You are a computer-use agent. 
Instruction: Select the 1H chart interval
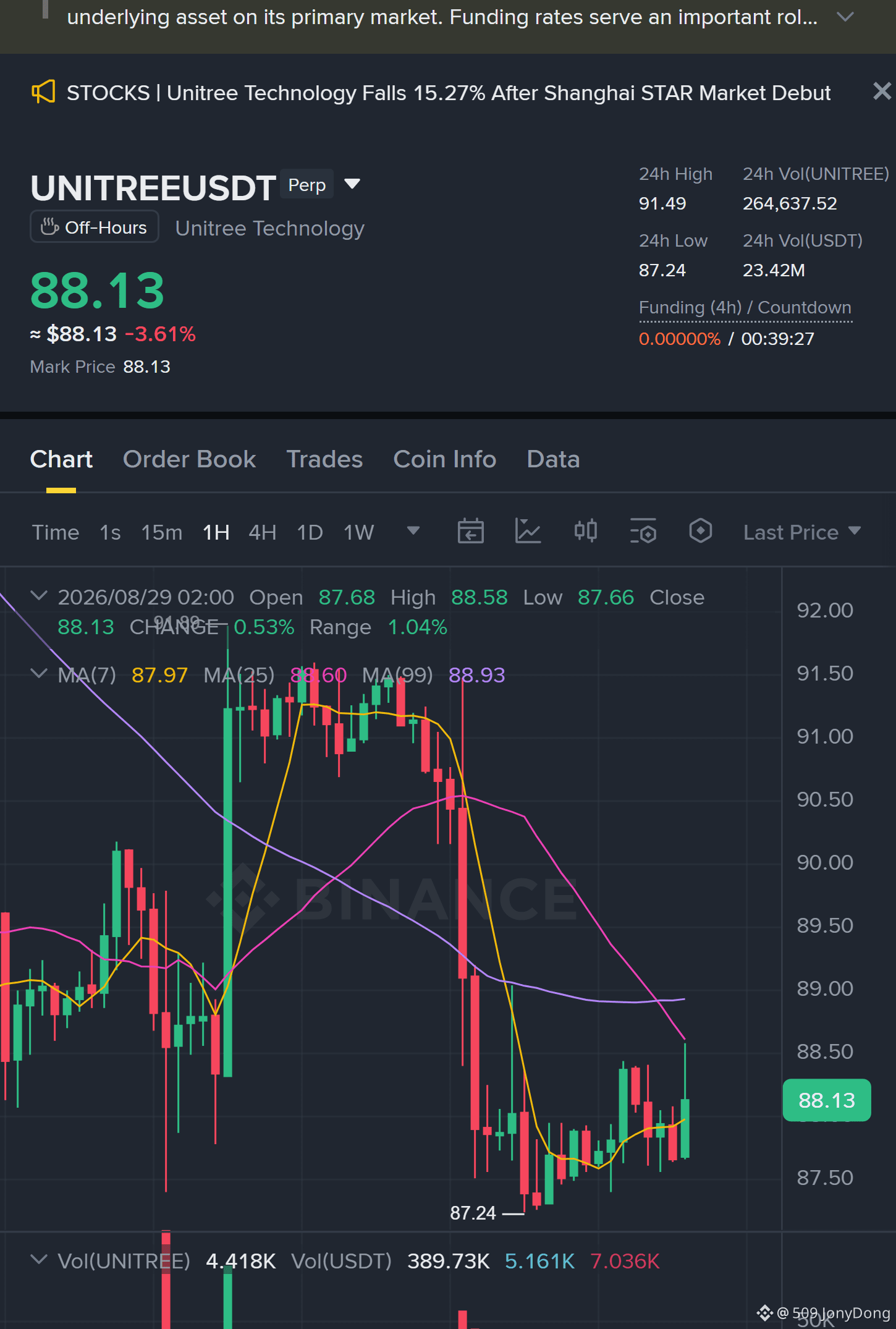coord(216,532)
